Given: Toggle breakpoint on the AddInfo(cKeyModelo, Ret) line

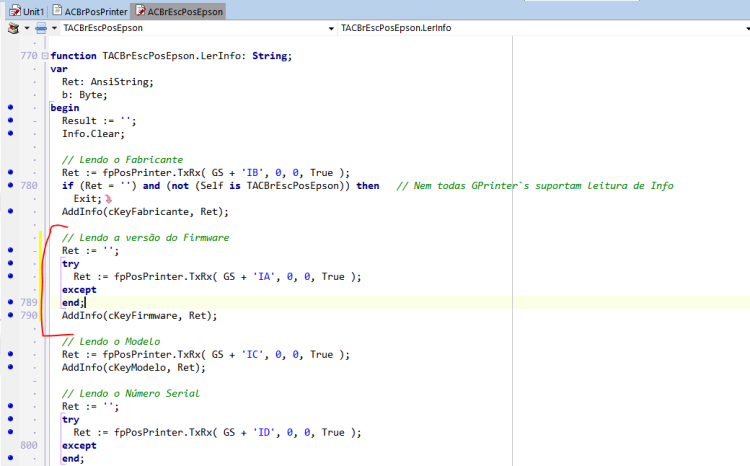Looking at the screenshot, I should click(11, 367).
